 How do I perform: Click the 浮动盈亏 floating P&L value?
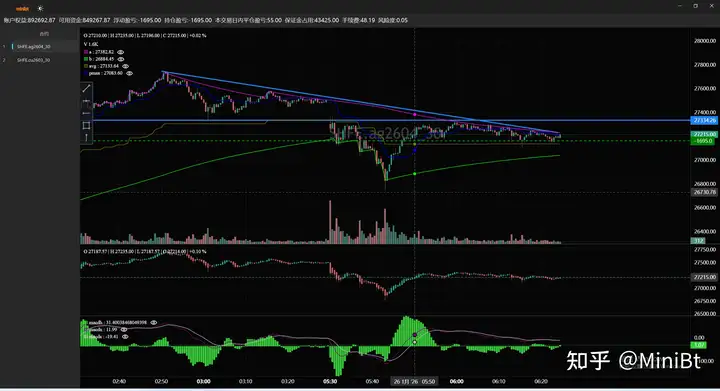137,20
